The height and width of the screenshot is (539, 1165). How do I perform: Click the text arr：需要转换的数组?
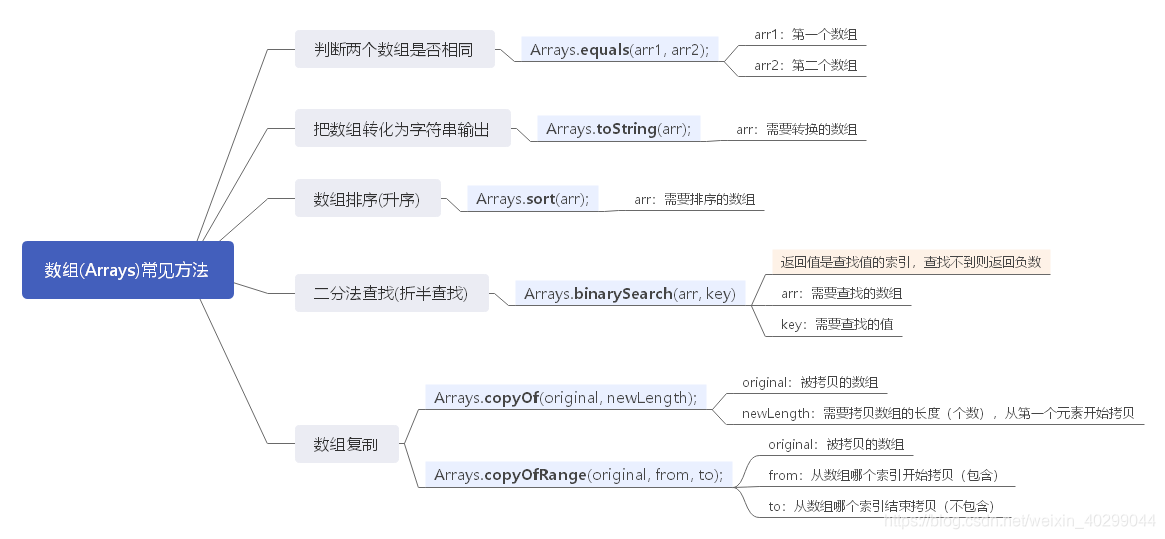point(796,129)
